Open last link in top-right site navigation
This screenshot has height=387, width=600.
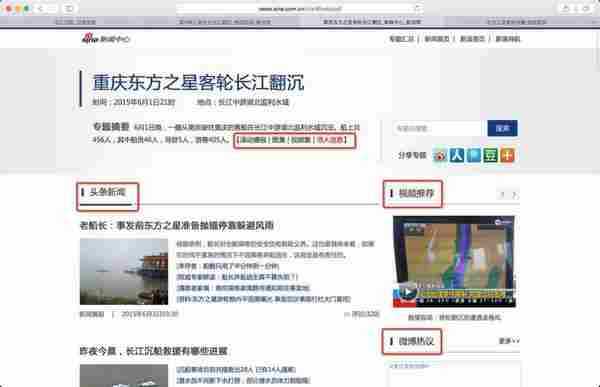(x=508, y=39)
